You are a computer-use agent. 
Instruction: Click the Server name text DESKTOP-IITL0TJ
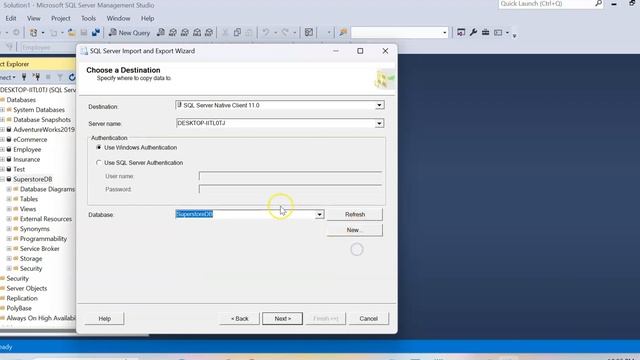[201, 123]
